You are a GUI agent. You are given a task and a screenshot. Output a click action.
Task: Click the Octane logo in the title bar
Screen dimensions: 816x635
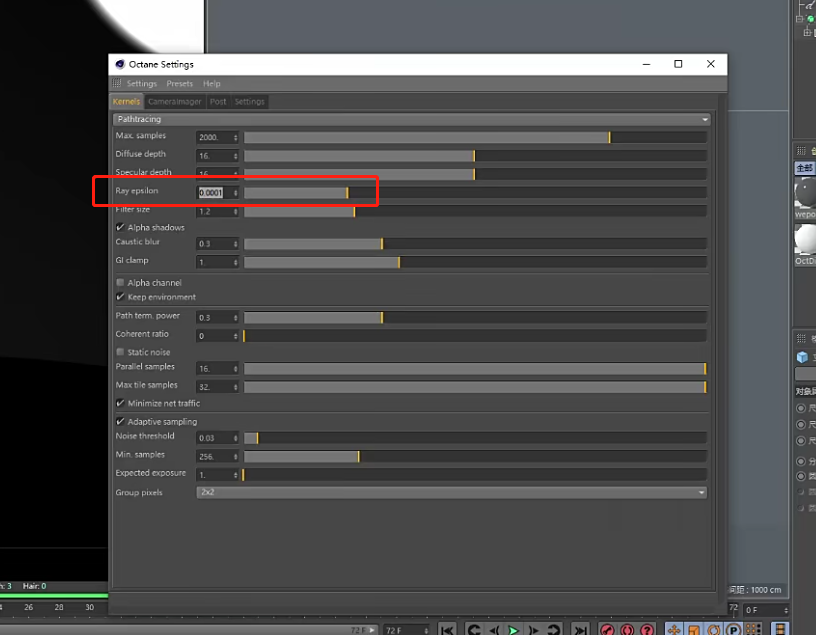pos(120,64)
